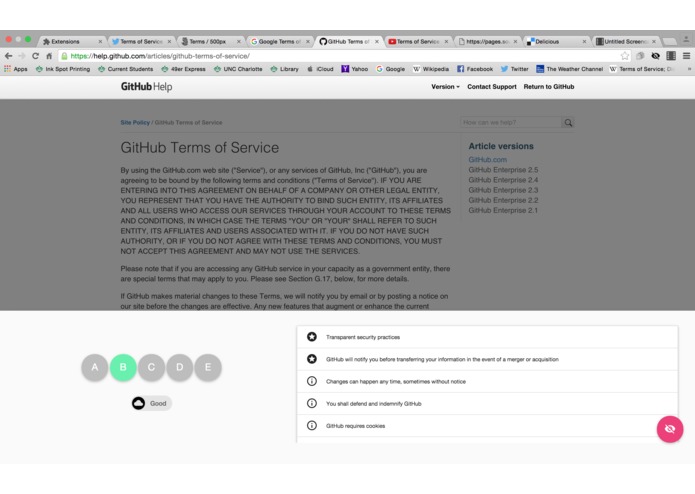Click the How can we help search field
Viewport: 695px width, 494px height.
[x=511, y=123]
